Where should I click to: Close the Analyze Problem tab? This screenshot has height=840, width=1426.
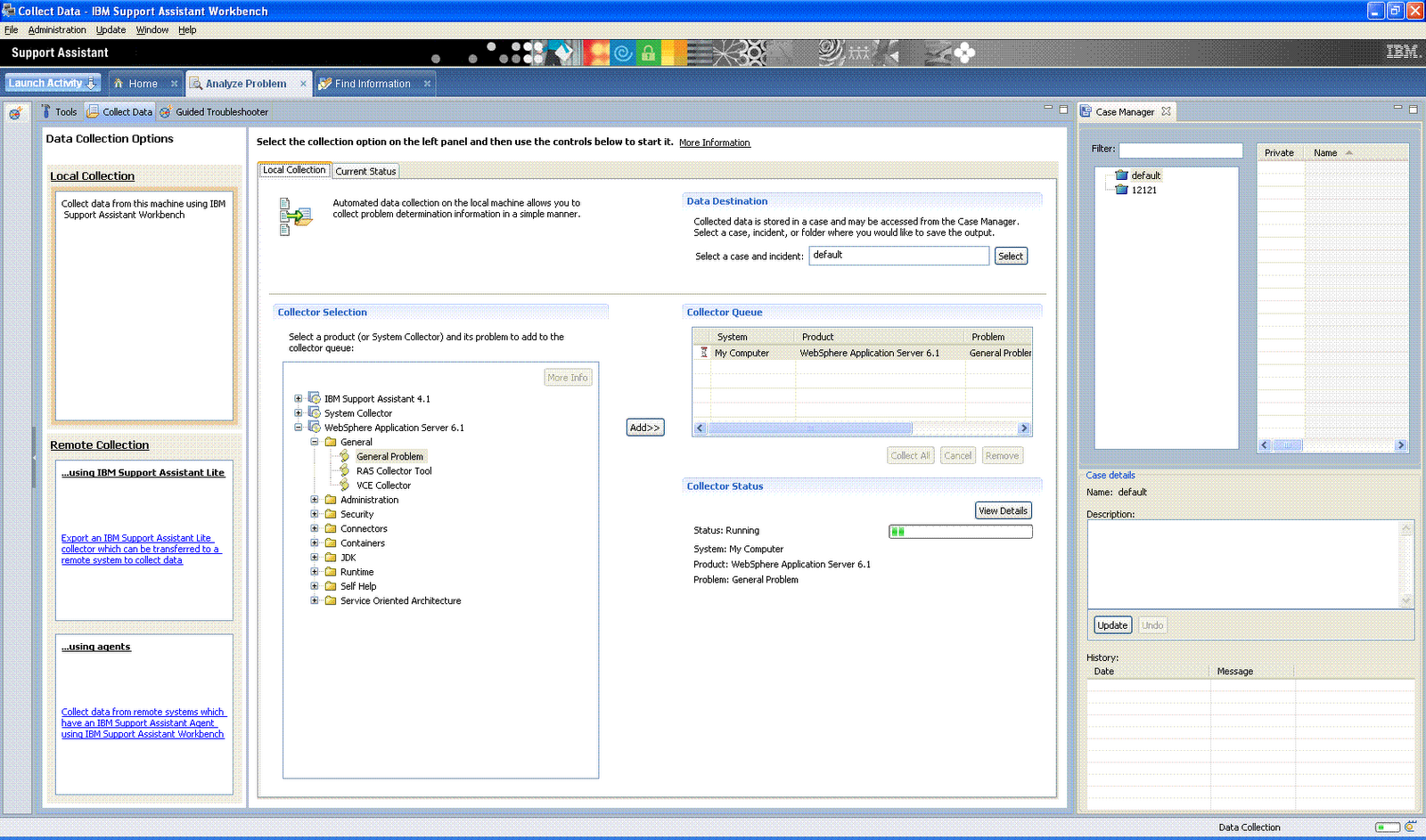[303, 84]
